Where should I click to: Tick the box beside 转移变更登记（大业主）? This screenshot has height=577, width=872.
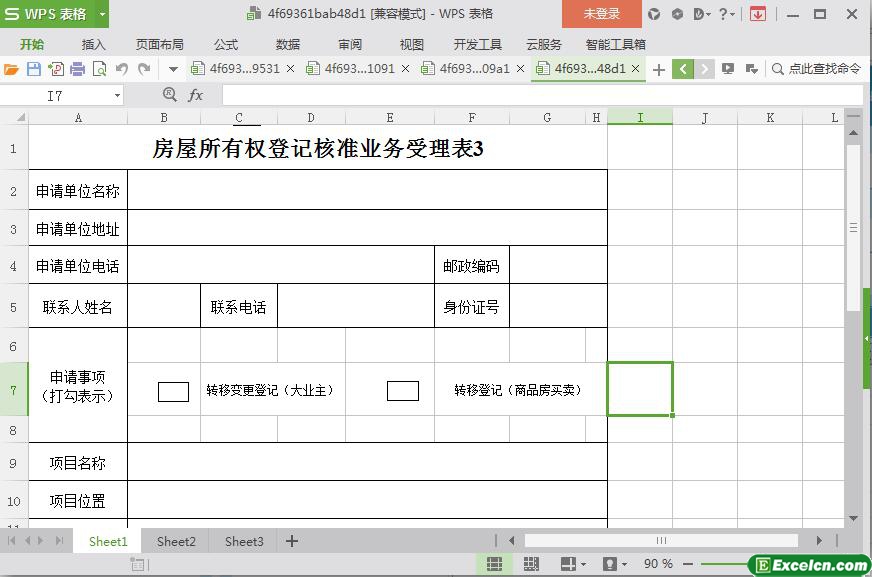173,391
